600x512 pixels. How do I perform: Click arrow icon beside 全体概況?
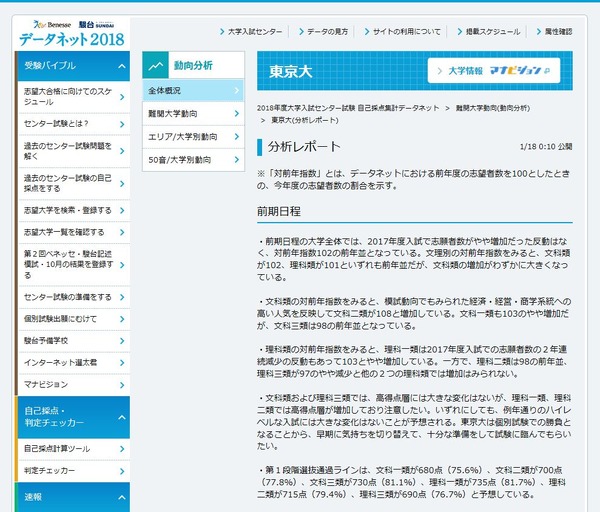(x=237, y=91)
